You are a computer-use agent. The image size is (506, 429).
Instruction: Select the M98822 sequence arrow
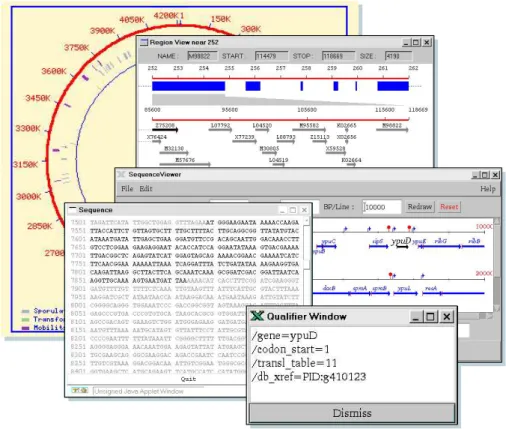[x=392, y=130]
